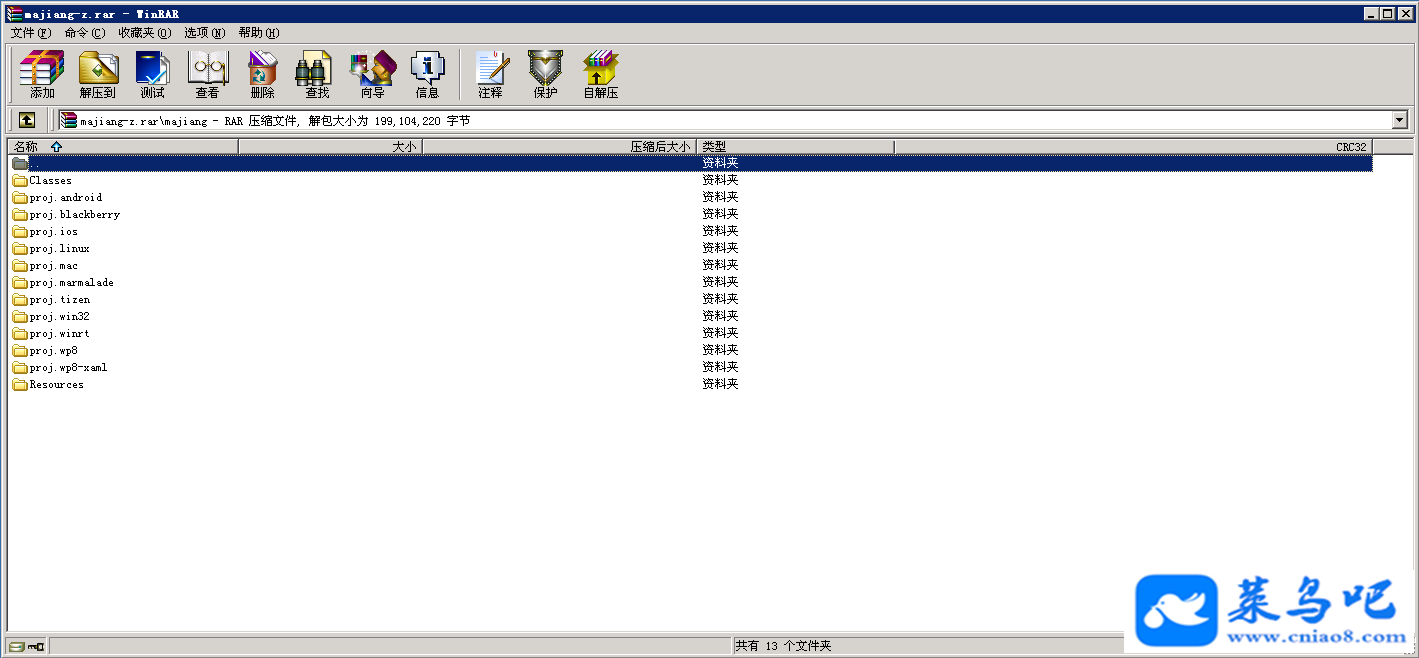
Task: Select the proj.android folder
Action: coord(66,197)
